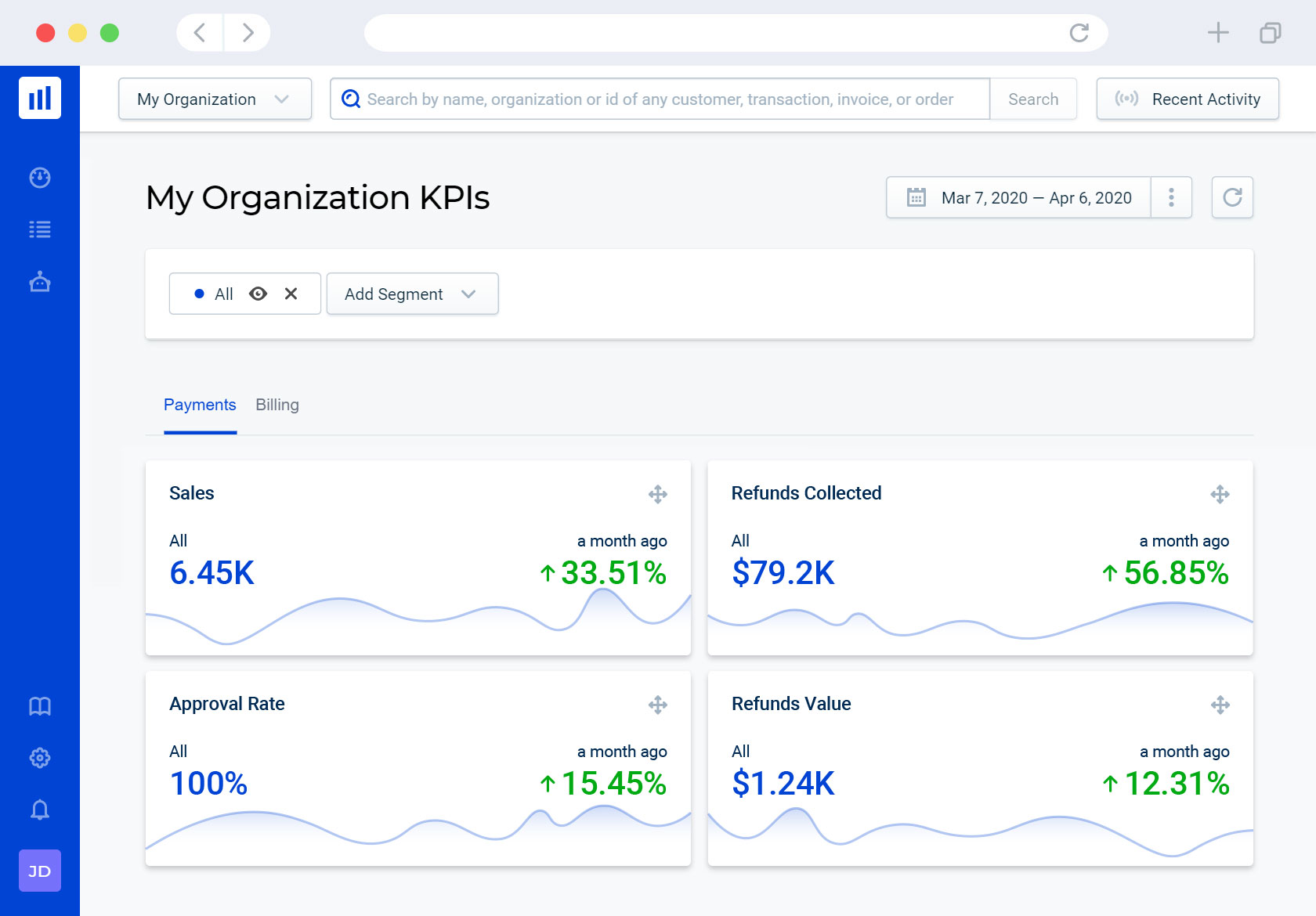Open Recent Activity
The image size is (1316, 916).
[1188, 99]
